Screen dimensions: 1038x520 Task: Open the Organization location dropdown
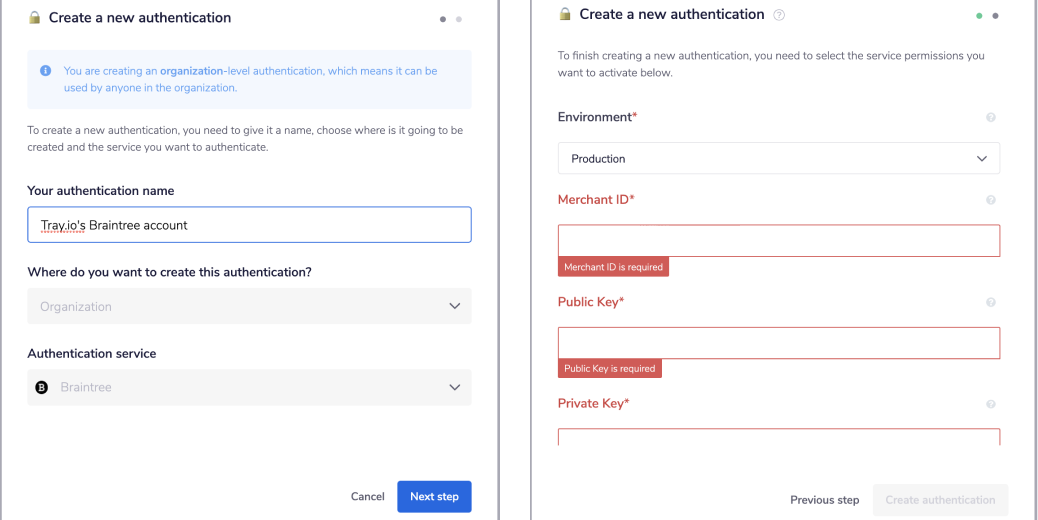click(249, 306)
